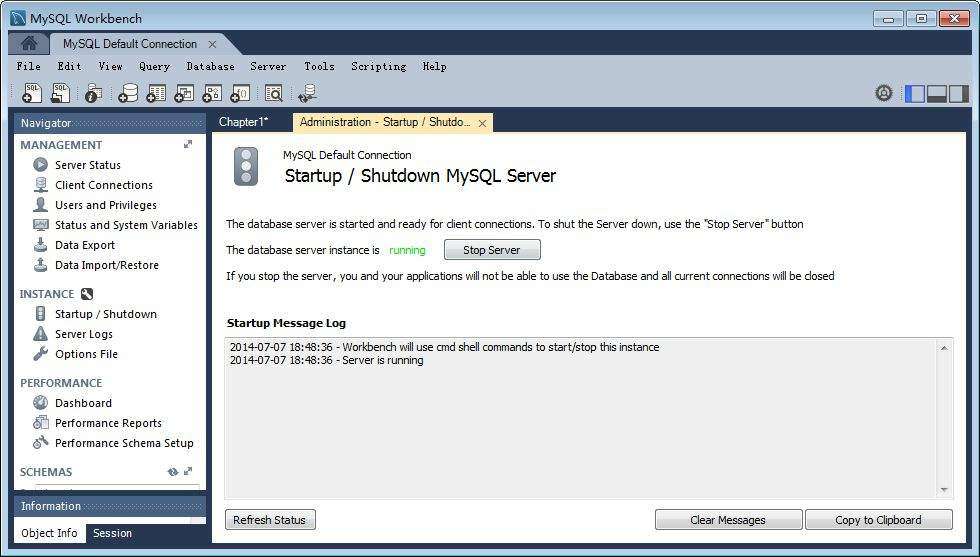
Task: Open the Tools menu
Action: click(319, 66)
